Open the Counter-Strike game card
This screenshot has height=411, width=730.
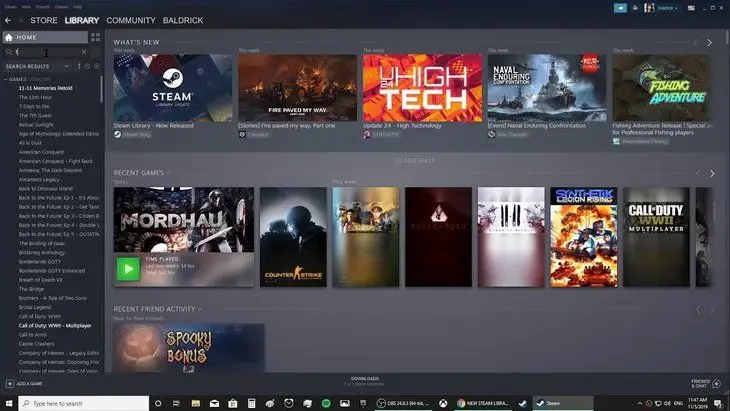[293, 237]
